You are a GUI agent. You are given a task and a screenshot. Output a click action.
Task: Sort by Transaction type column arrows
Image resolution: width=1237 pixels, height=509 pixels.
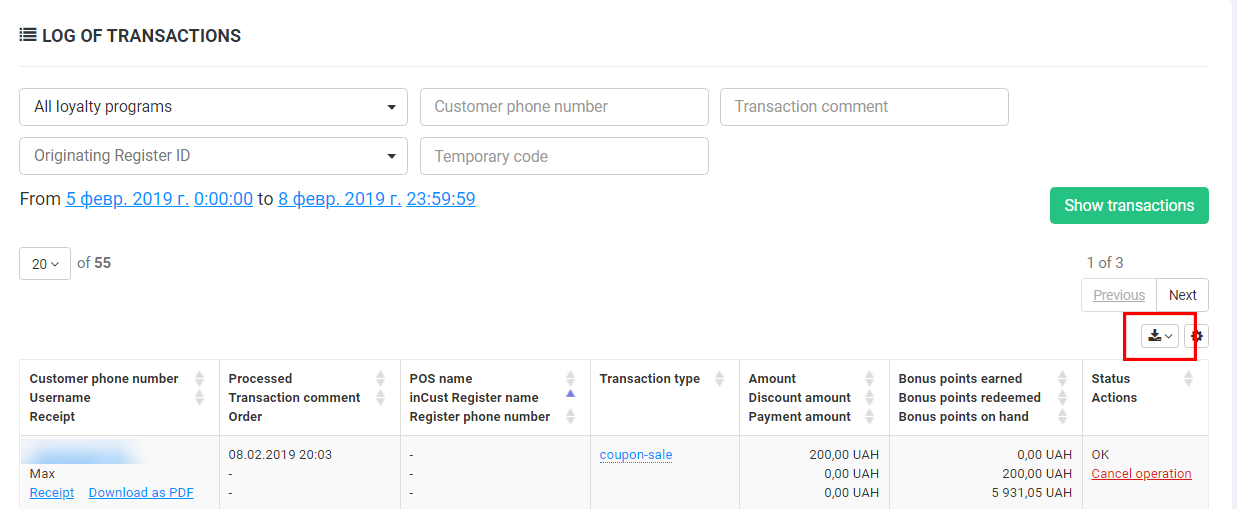click(x=720, y=379)
